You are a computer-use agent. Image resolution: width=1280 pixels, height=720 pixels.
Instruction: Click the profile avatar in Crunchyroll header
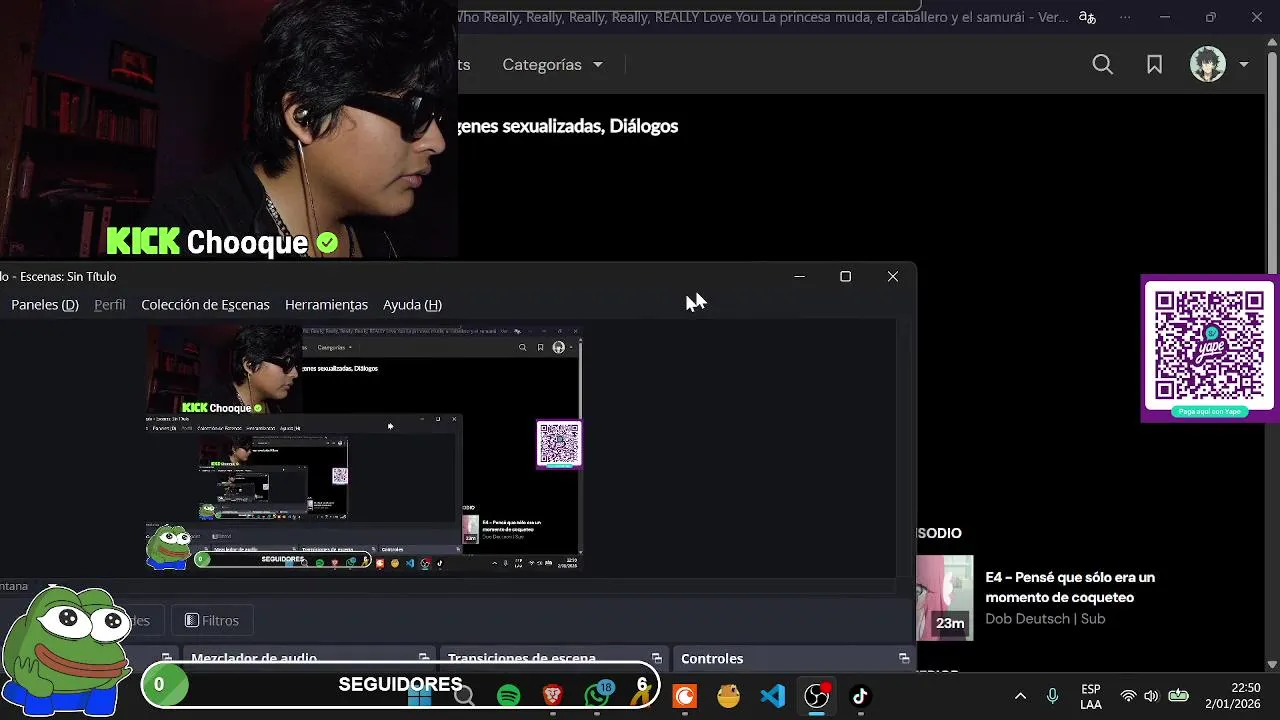pos(1208,64)
